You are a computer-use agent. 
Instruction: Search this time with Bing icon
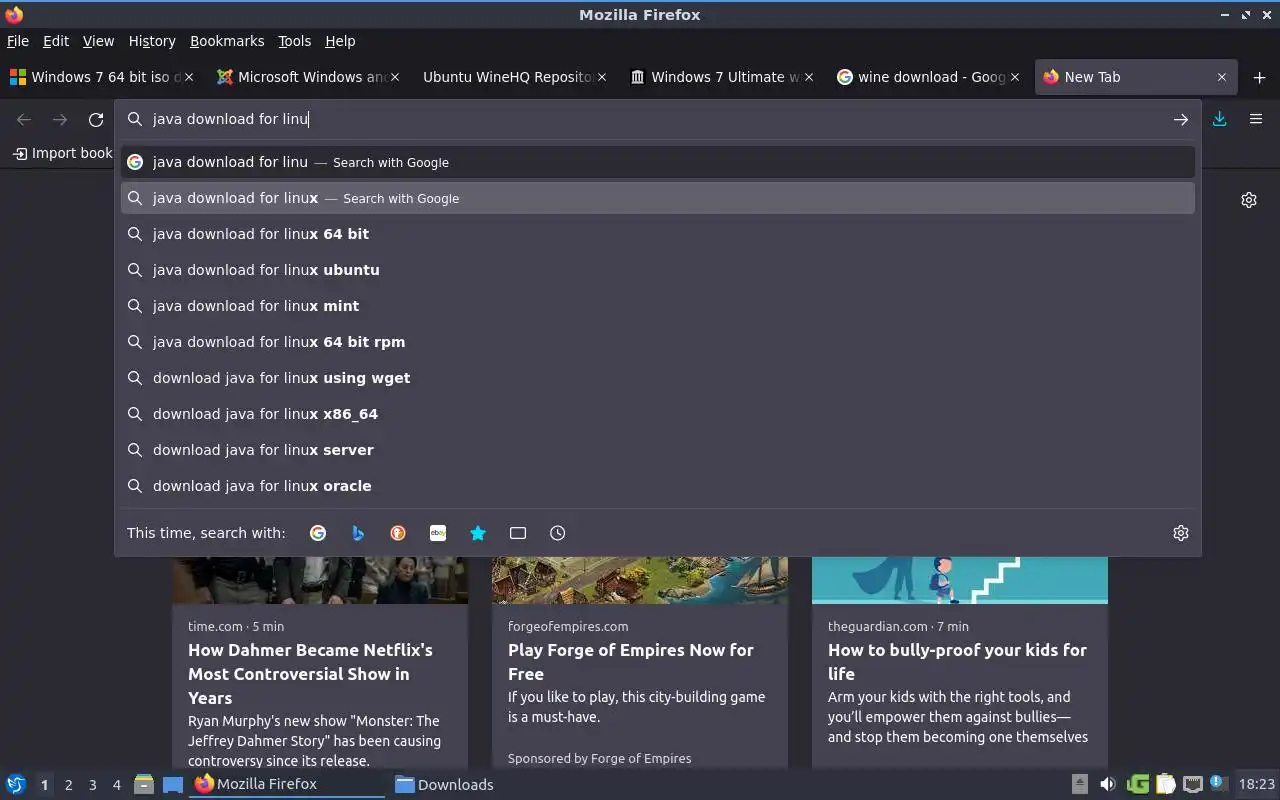(358, 533)
